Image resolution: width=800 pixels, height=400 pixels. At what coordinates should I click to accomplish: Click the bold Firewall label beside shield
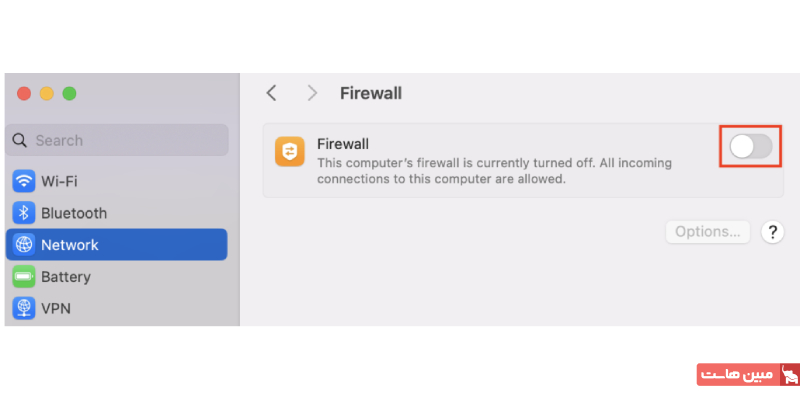click(343, 144)
